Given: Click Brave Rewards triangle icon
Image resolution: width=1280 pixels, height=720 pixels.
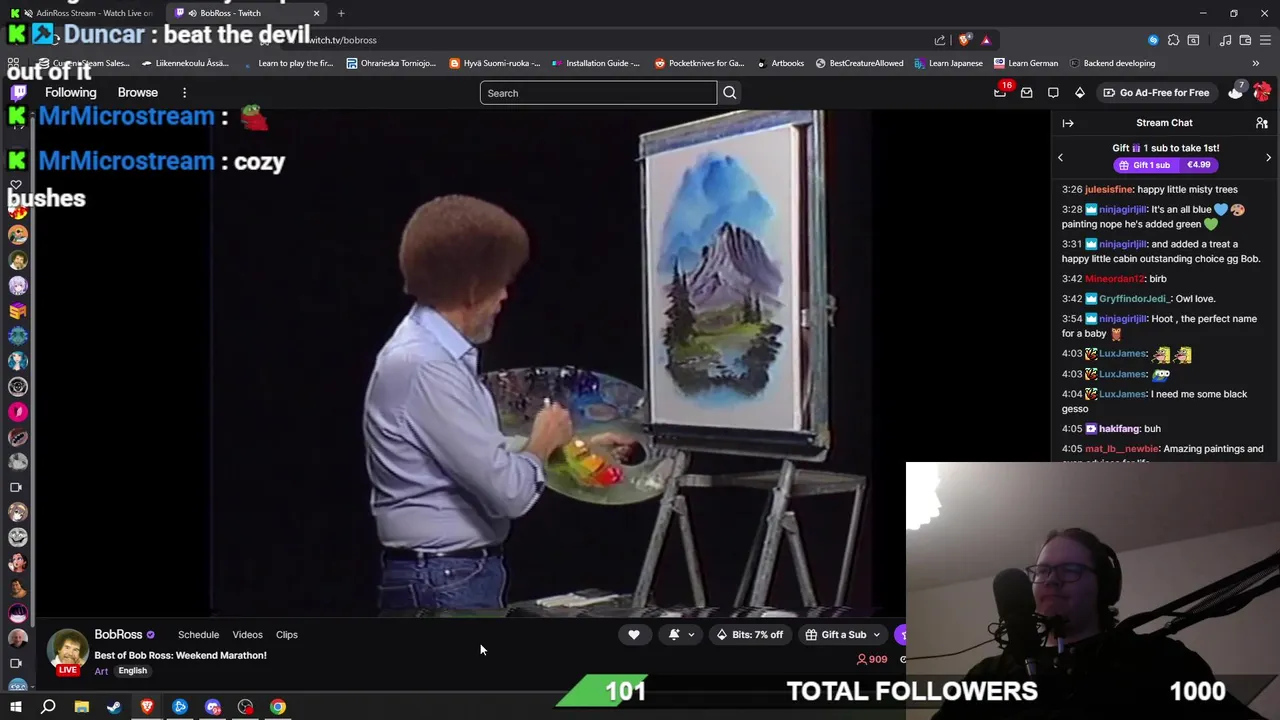Looking at the screenshot, I should click(x=986, y=40).
